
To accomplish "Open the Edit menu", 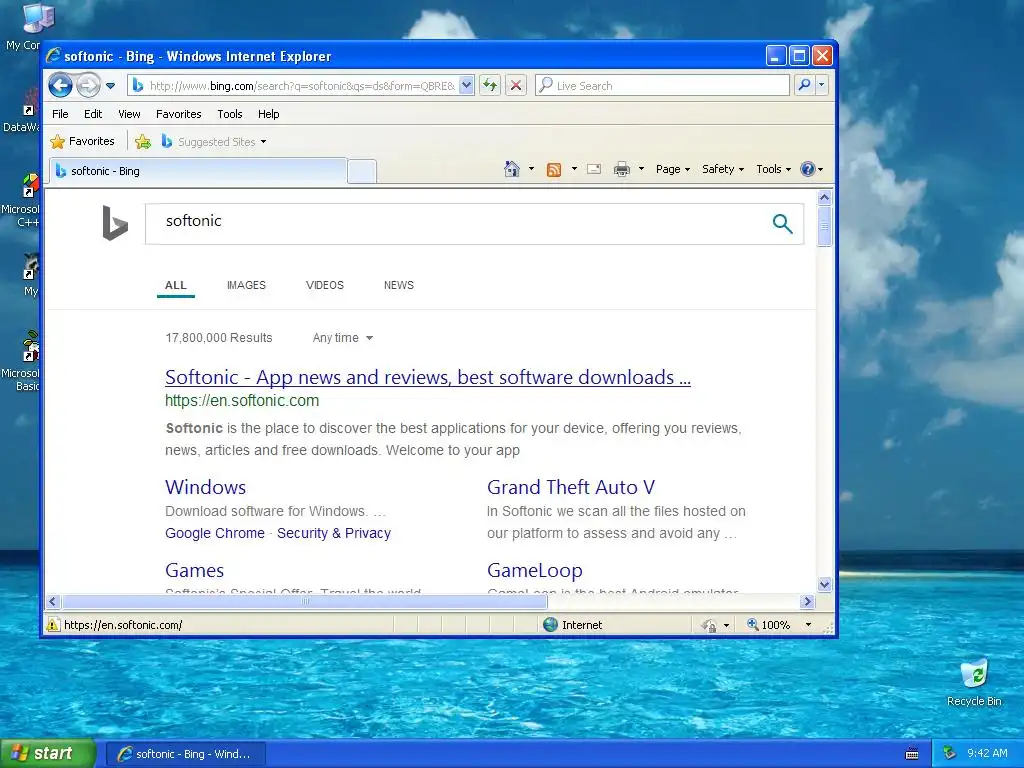I will click(93, 114).
